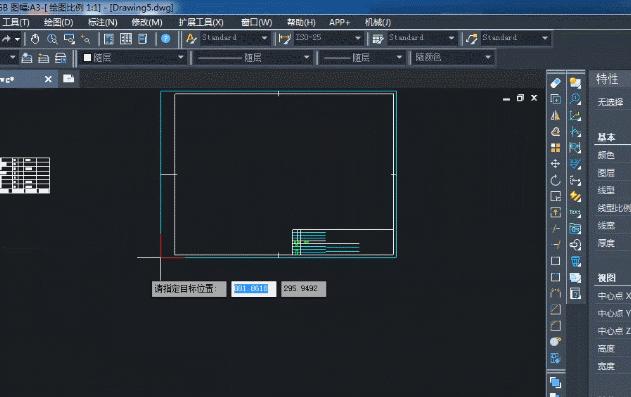The image size is (631, 397).
Task: Open the 绘图(D) menu
Action: pyautogui.click(x=59, y=22)
